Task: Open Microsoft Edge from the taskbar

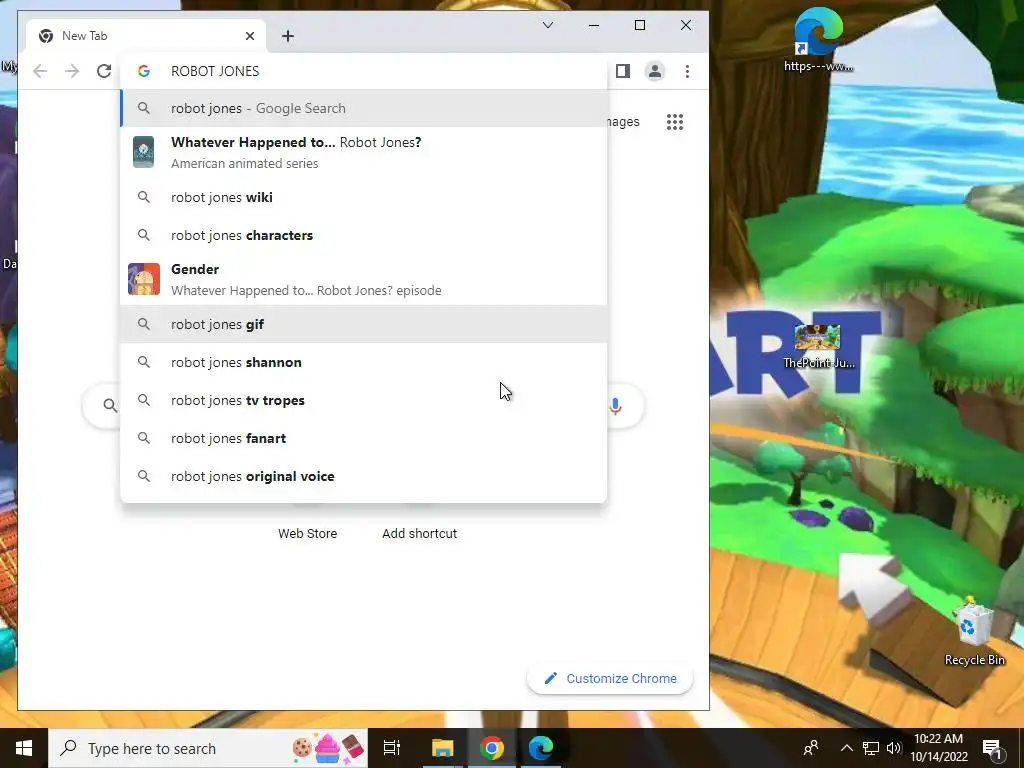Action: (x=541, y=748)
